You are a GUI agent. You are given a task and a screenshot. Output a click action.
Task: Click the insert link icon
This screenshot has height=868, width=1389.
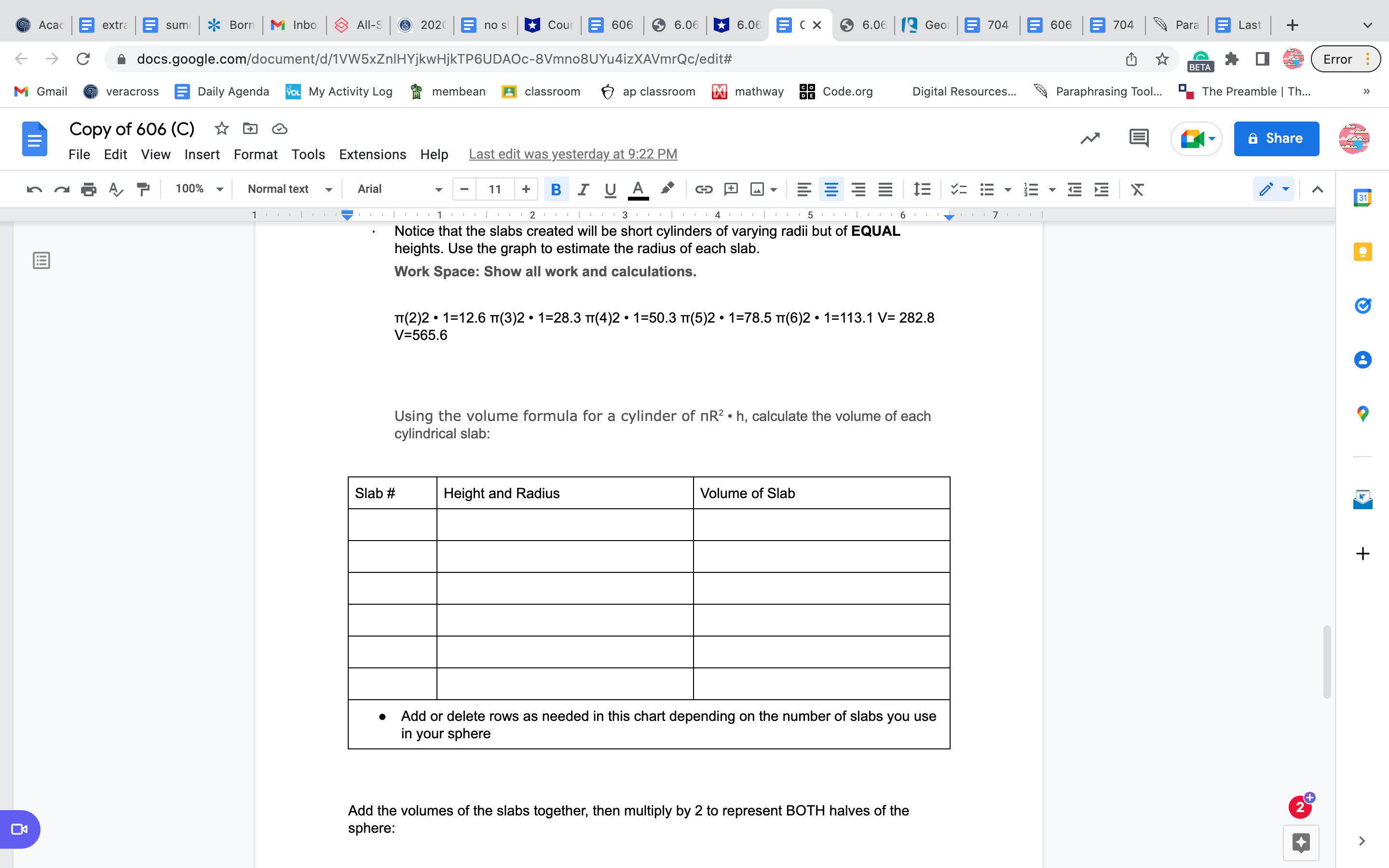(x=703, y=189)
